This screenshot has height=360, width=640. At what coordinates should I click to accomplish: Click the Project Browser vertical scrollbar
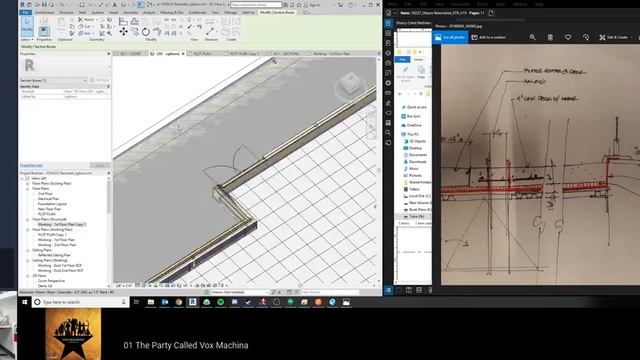coord(109,198)
